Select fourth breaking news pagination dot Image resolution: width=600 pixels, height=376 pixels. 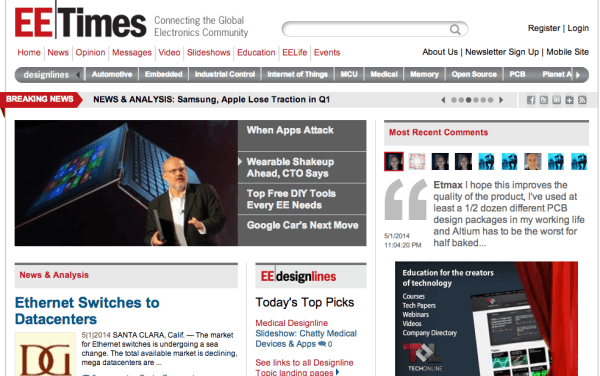[476, 100]
